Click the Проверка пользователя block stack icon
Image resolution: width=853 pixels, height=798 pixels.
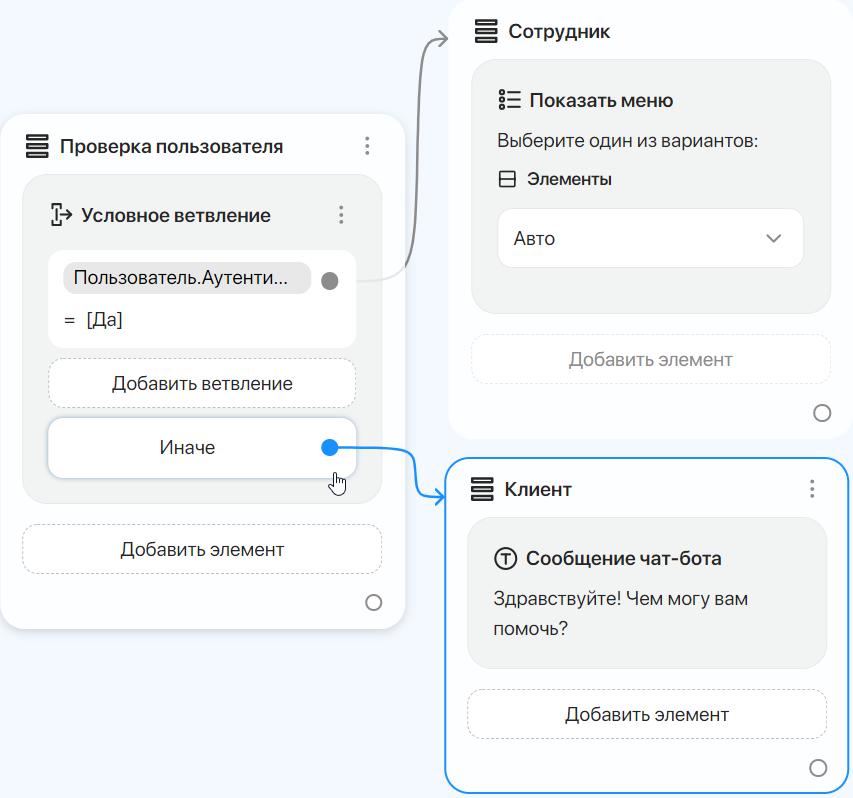click(38, 147)
